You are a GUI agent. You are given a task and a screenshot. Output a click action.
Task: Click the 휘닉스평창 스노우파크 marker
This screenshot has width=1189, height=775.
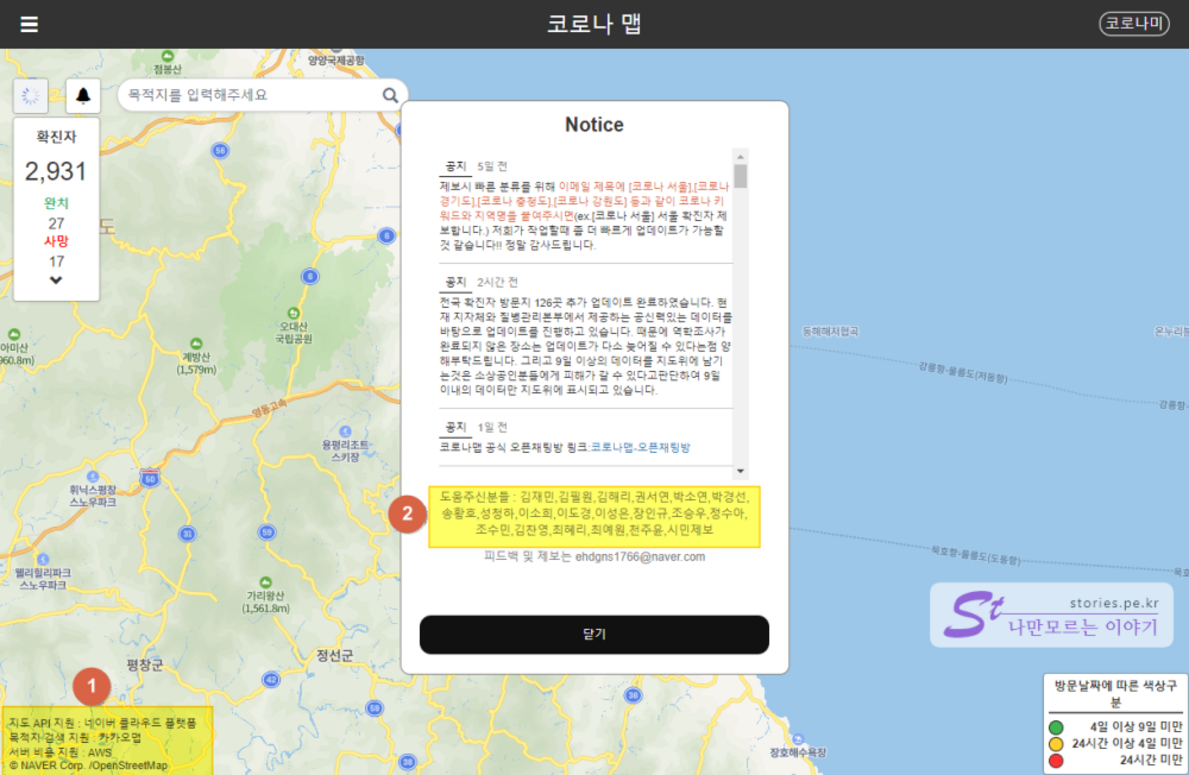coord(91,476)
